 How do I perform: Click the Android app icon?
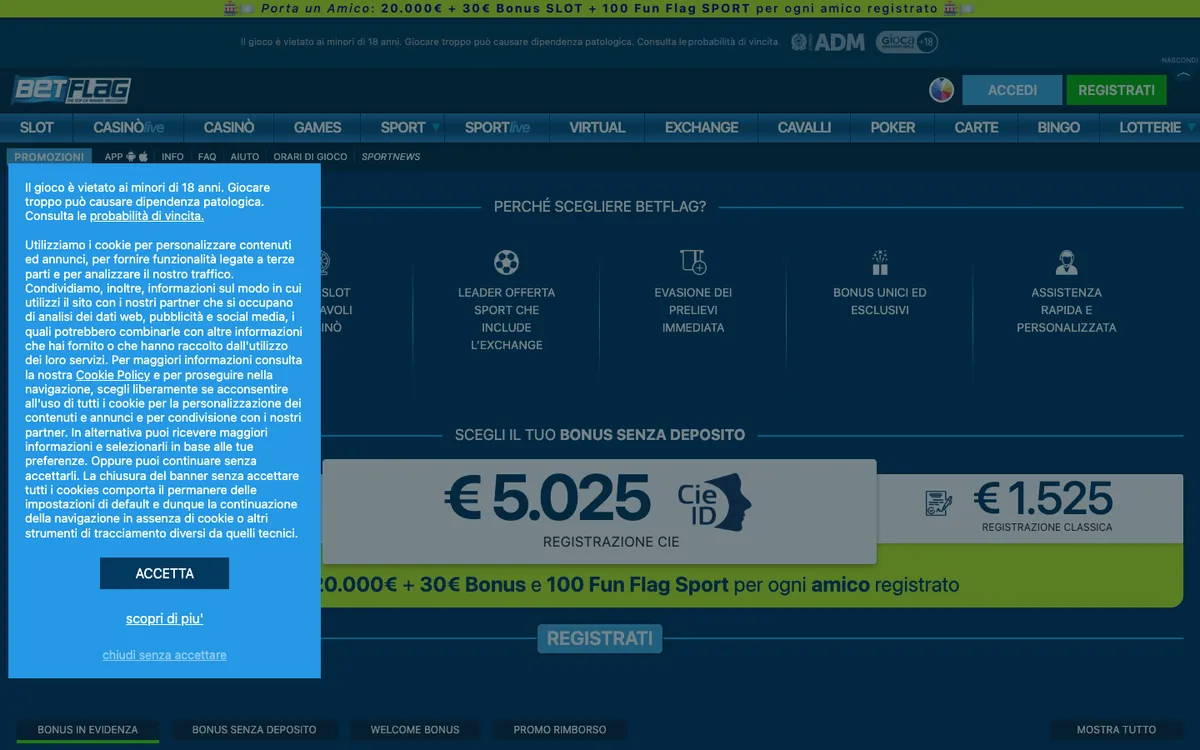[x=131, y=157]
